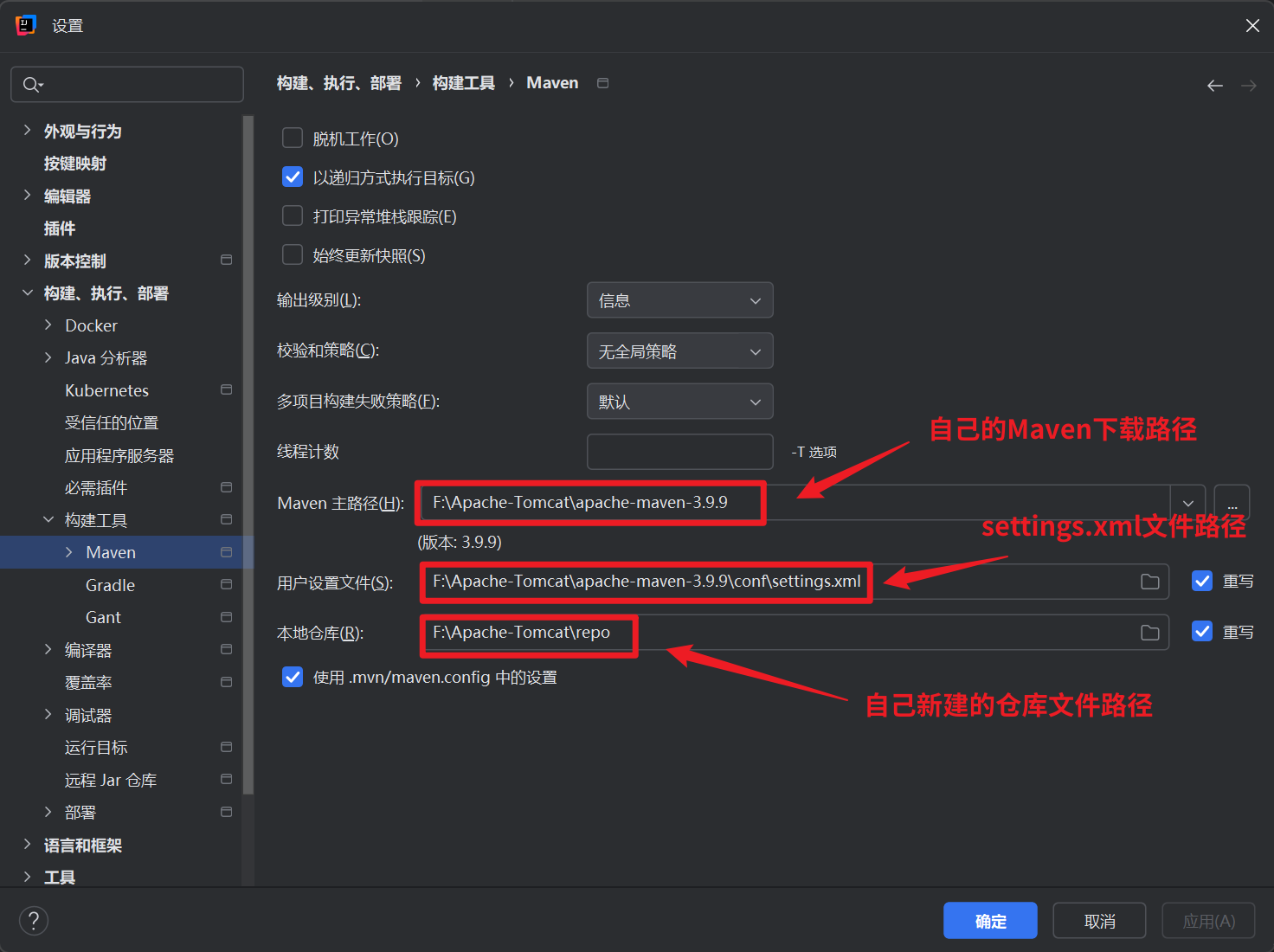The image size is (1274, 952).
Task: Enable the work offline checkbox
Action: 293,138
